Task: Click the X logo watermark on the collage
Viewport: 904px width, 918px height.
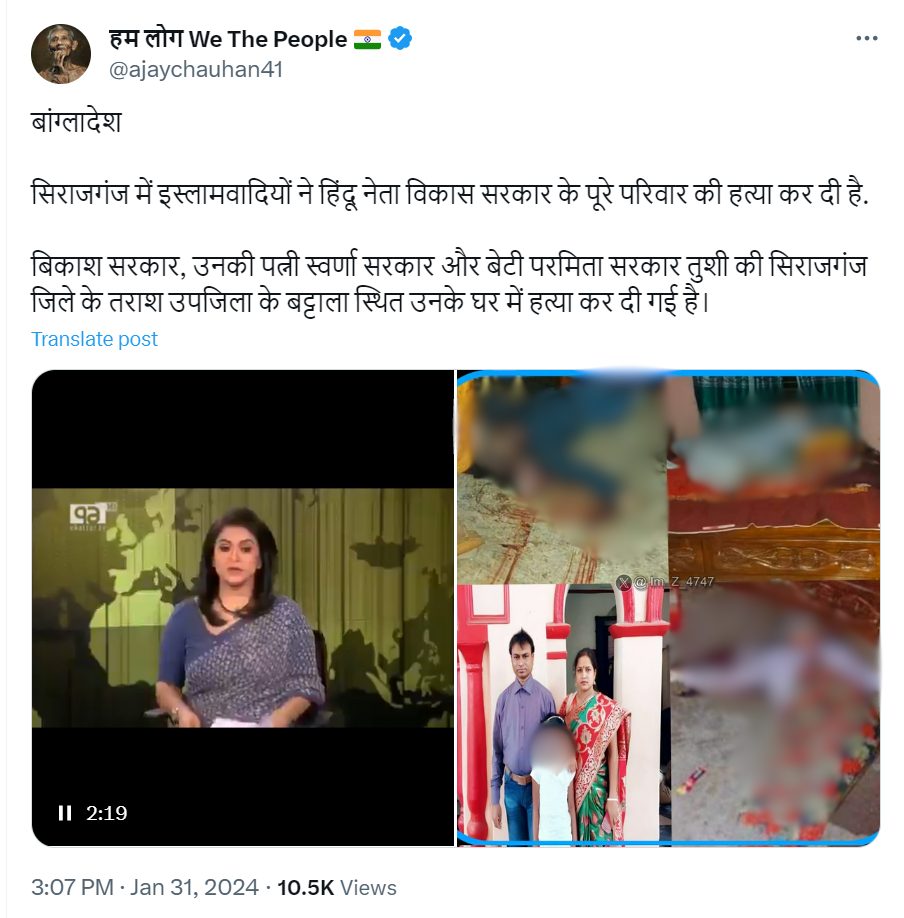Action: click(x=624, y=582)
